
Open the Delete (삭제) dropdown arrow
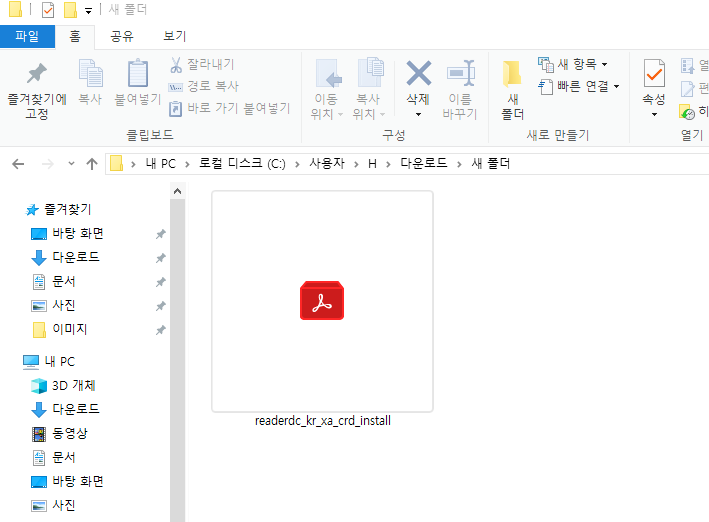pos(418,114)
